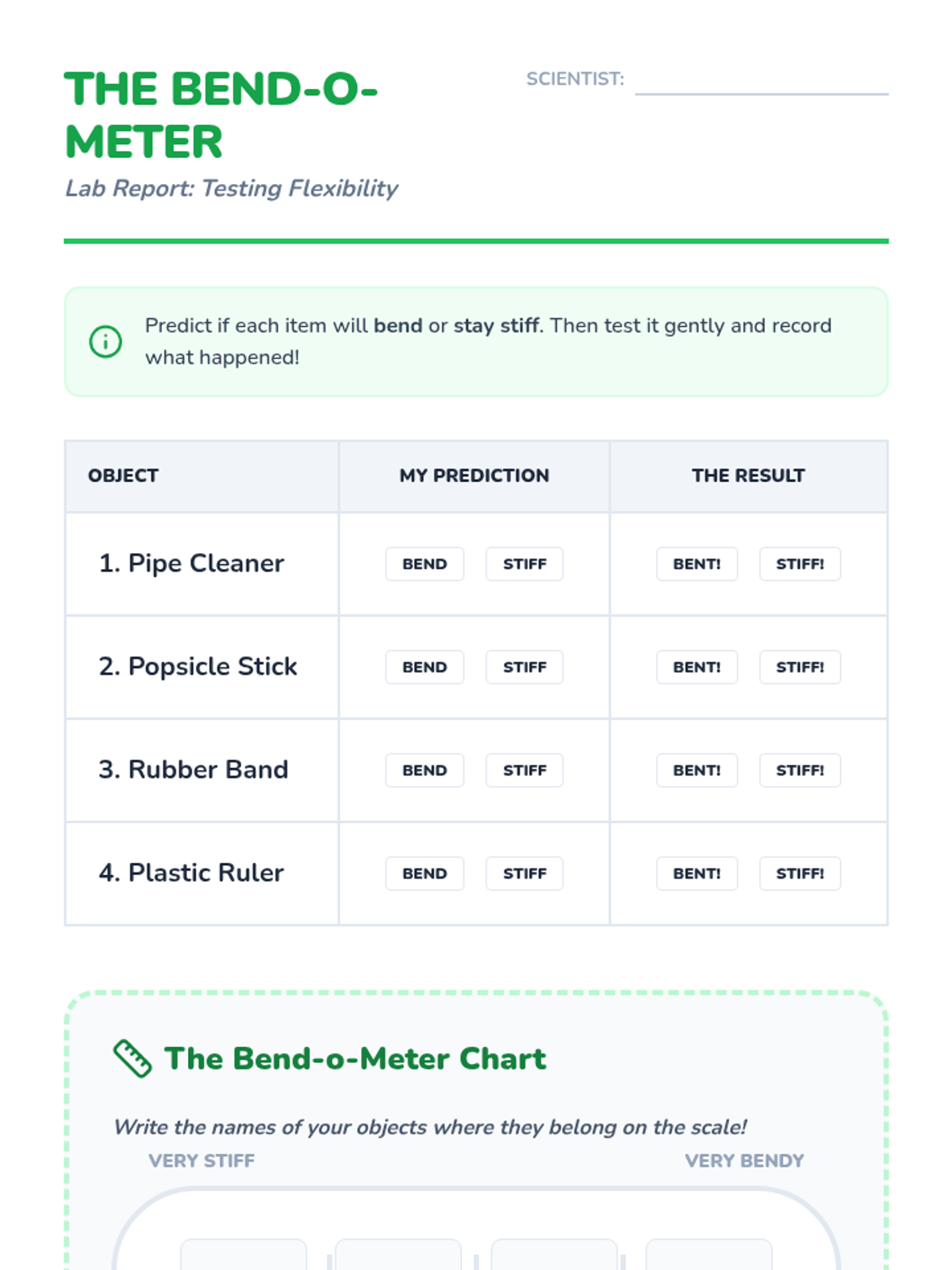Mark Pipe Cleaner result as BENT!
The image size is (952, 1270).
(x=697, y=564)
